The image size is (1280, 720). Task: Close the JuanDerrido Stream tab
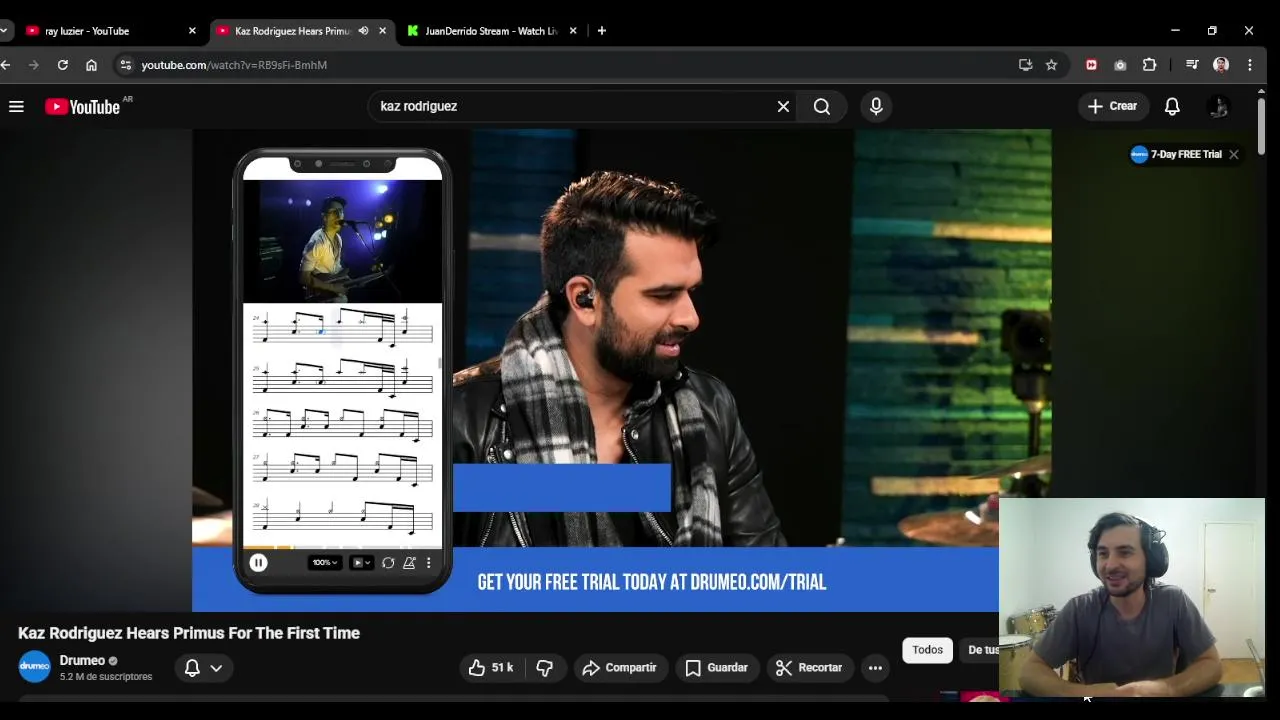573,31
